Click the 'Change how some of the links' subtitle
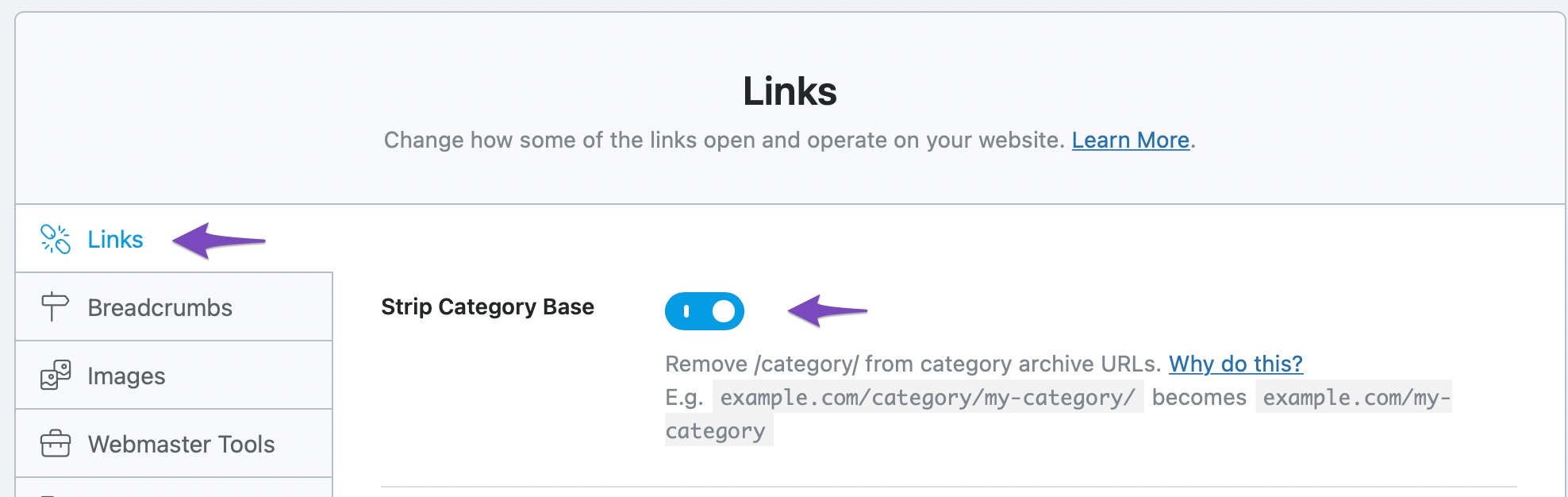 (724, 141)
